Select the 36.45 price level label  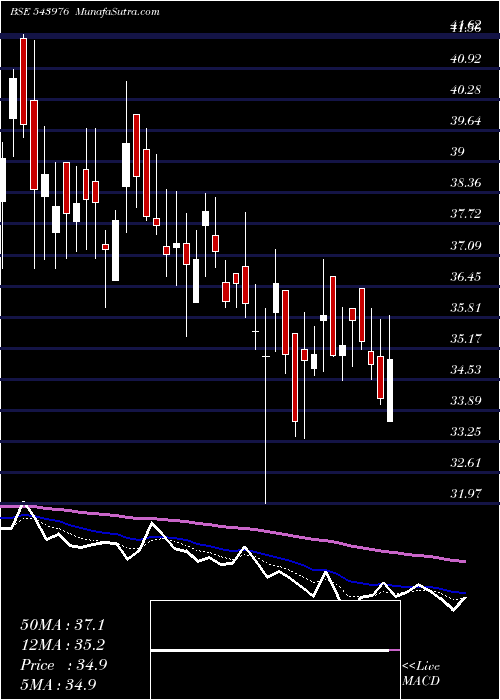tap(466, 277)
